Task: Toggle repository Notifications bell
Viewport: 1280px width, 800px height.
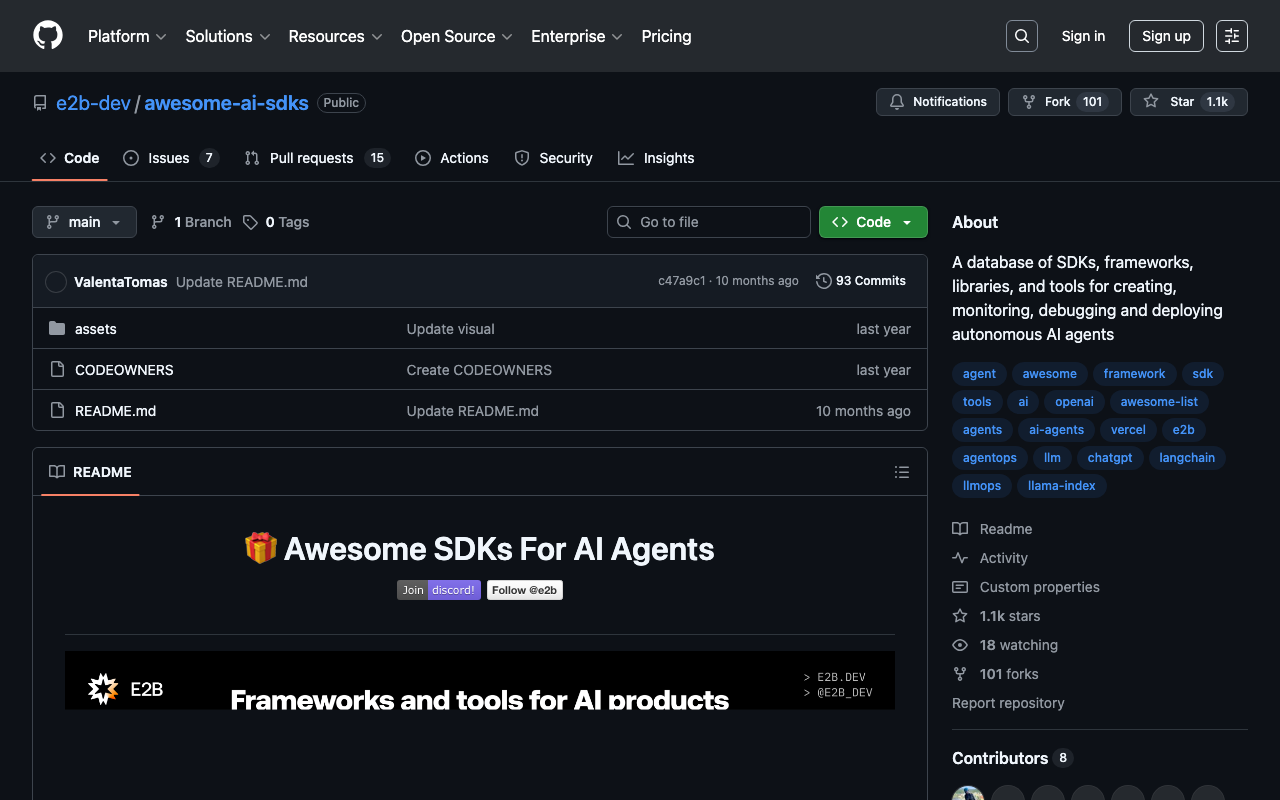Action: (937, 102)
